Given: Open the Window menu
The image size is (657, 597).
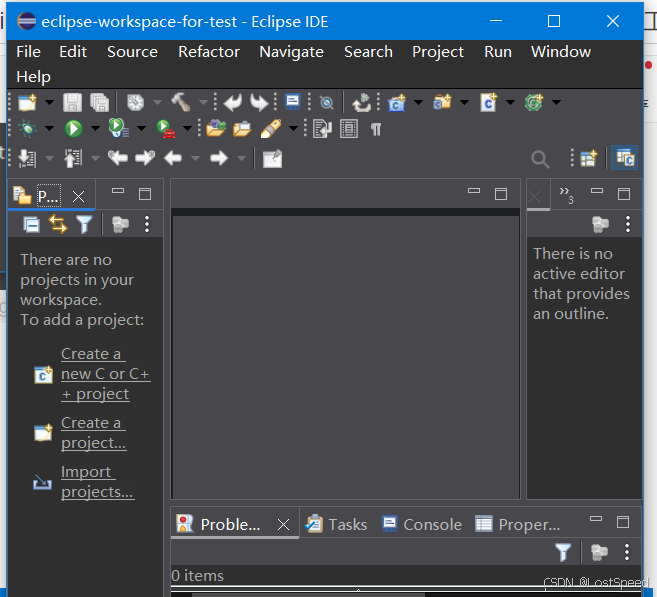Looking at the screenshot, I should 561,52.
